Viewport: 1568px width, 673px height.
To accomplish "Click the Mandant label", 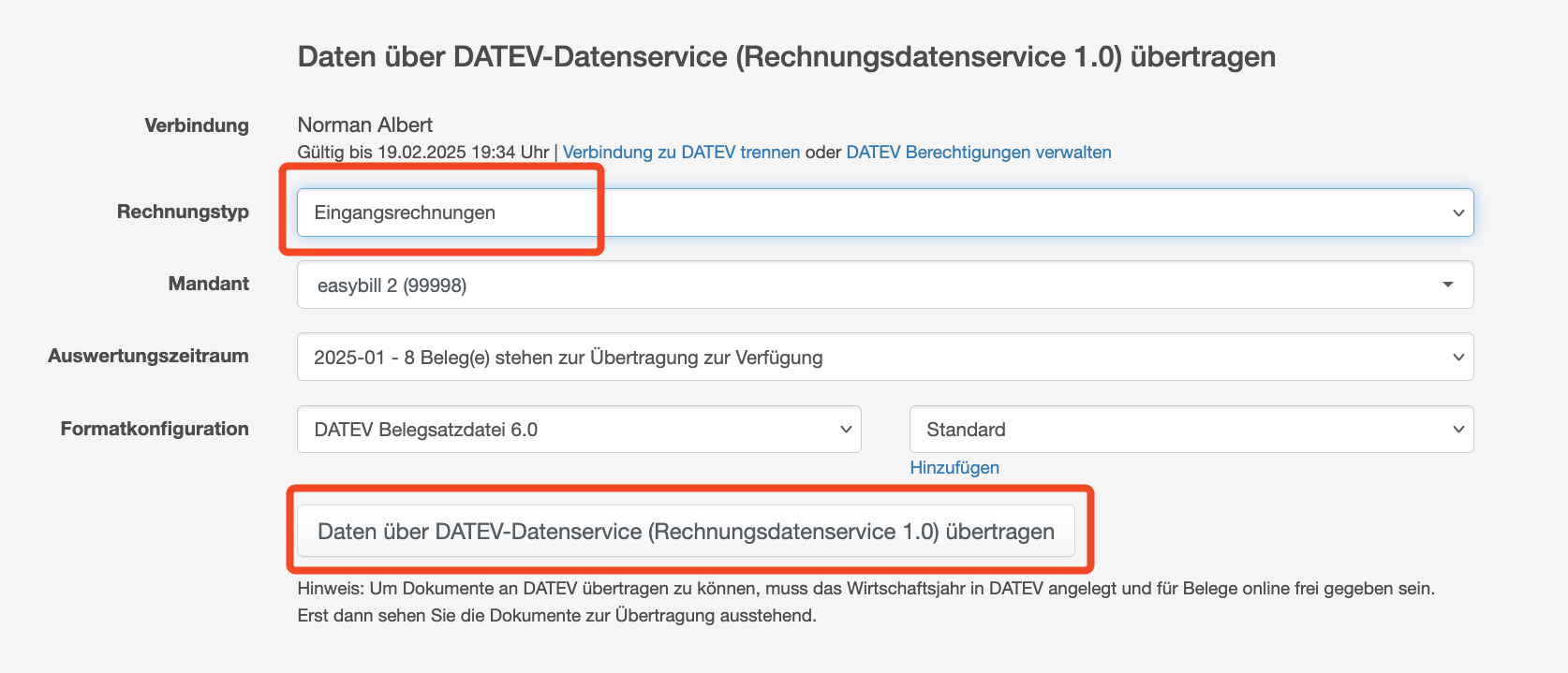I will (209, 284).
